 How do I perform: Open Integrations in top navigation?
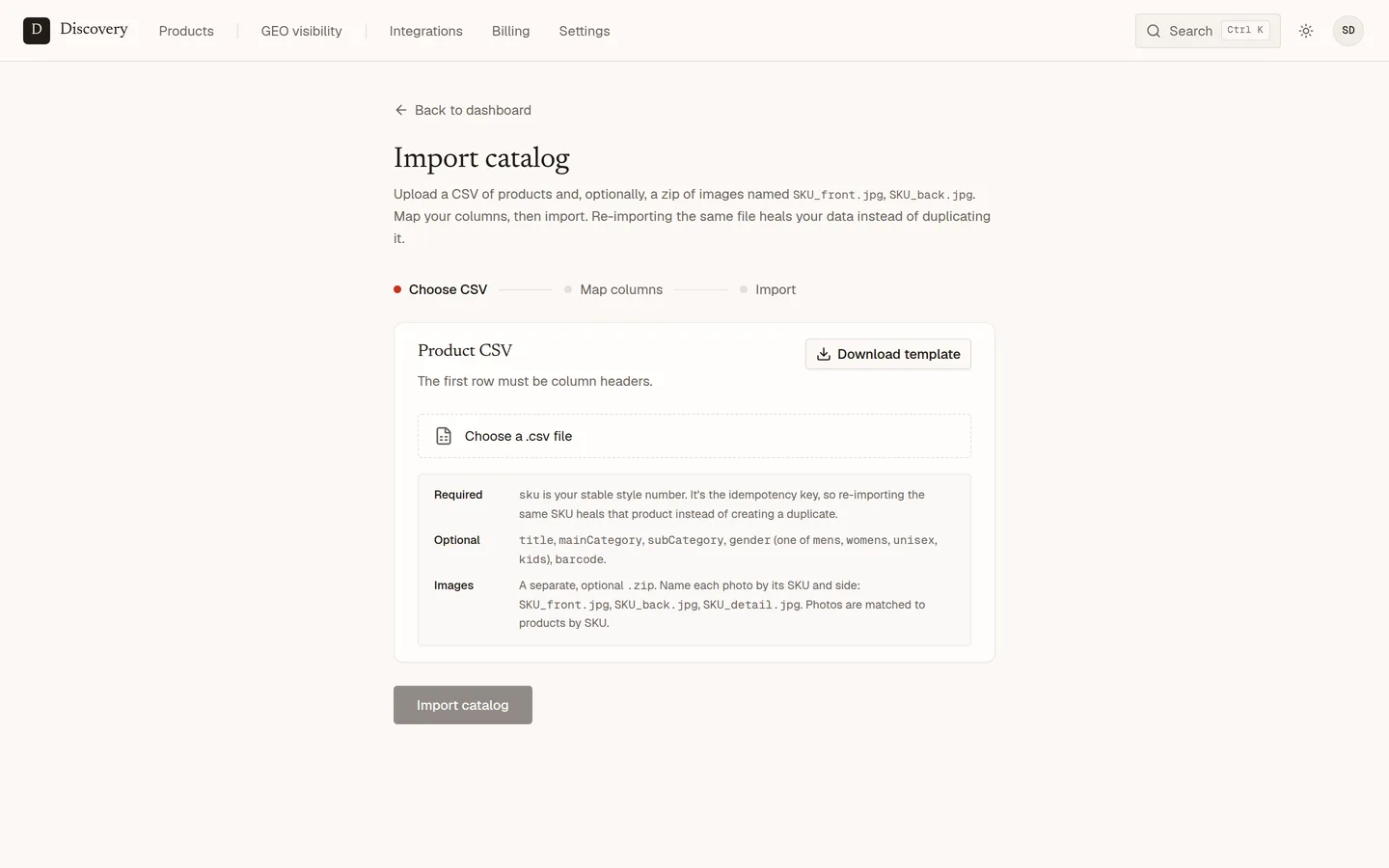click(x=426, y=31)
